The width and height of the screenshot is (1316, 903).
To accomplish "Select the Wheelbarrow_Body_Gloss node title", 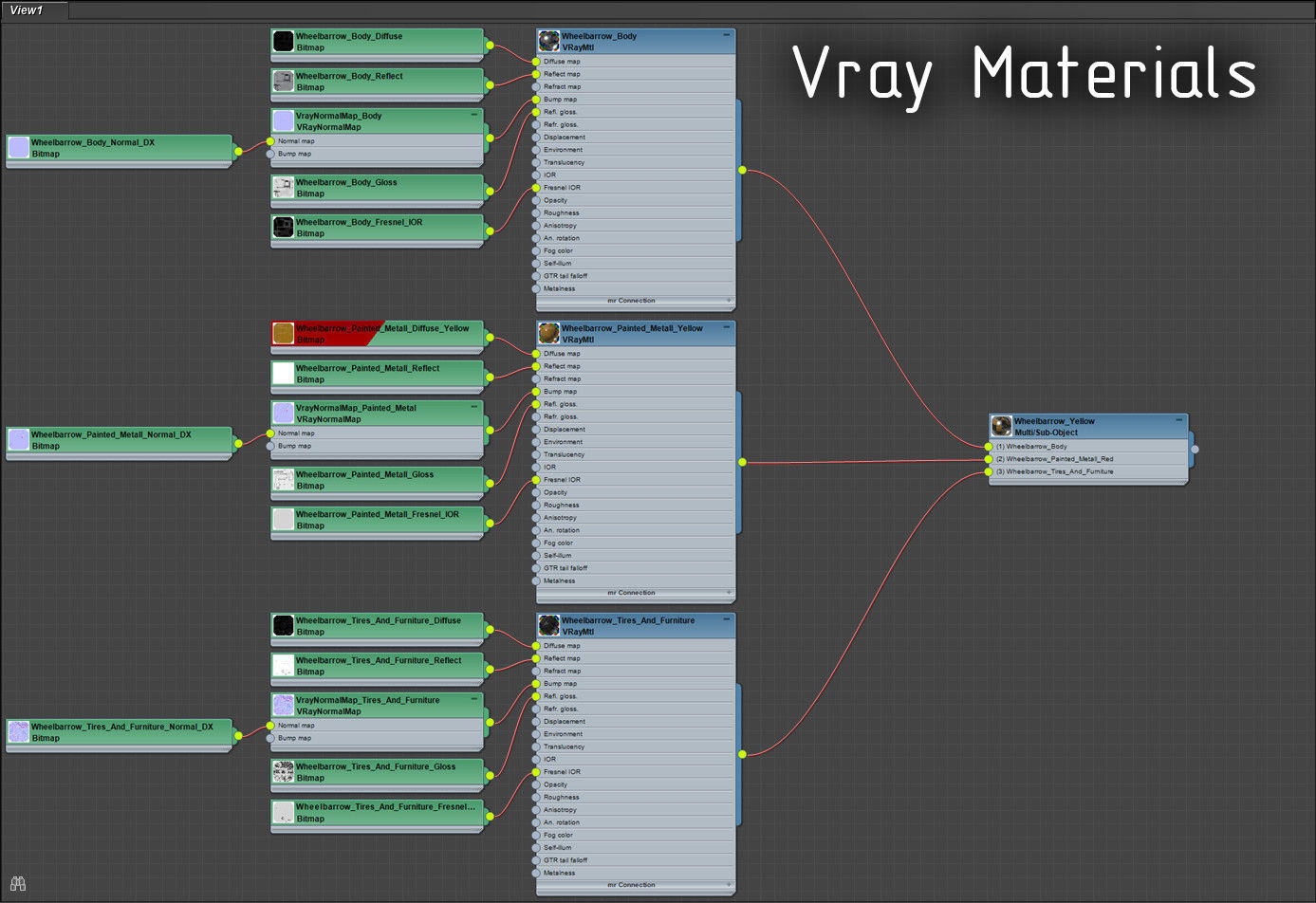I will 346,182.
